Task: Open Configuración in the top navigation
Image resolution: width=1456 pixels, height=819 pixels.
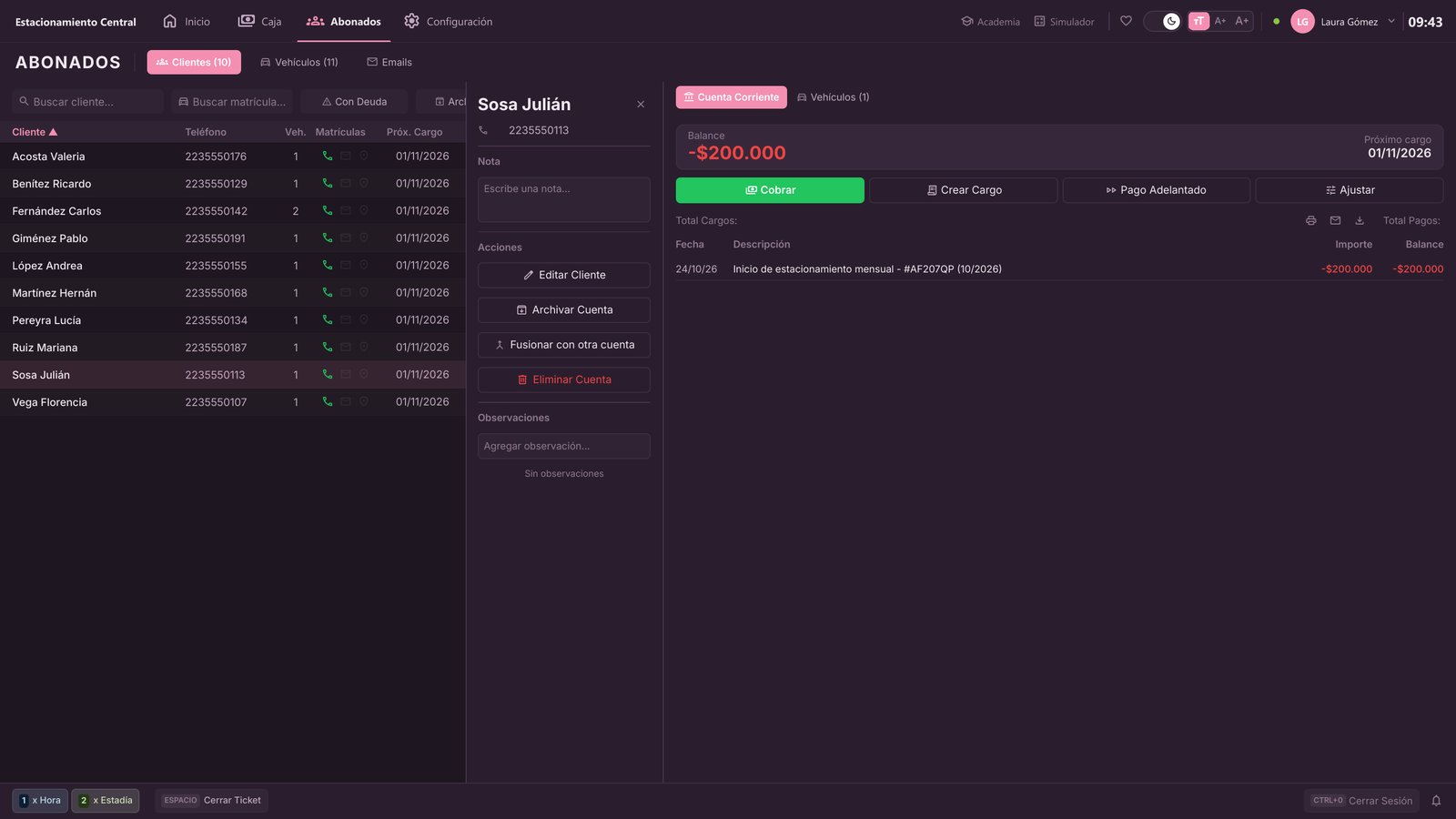Action: (448, 21)
